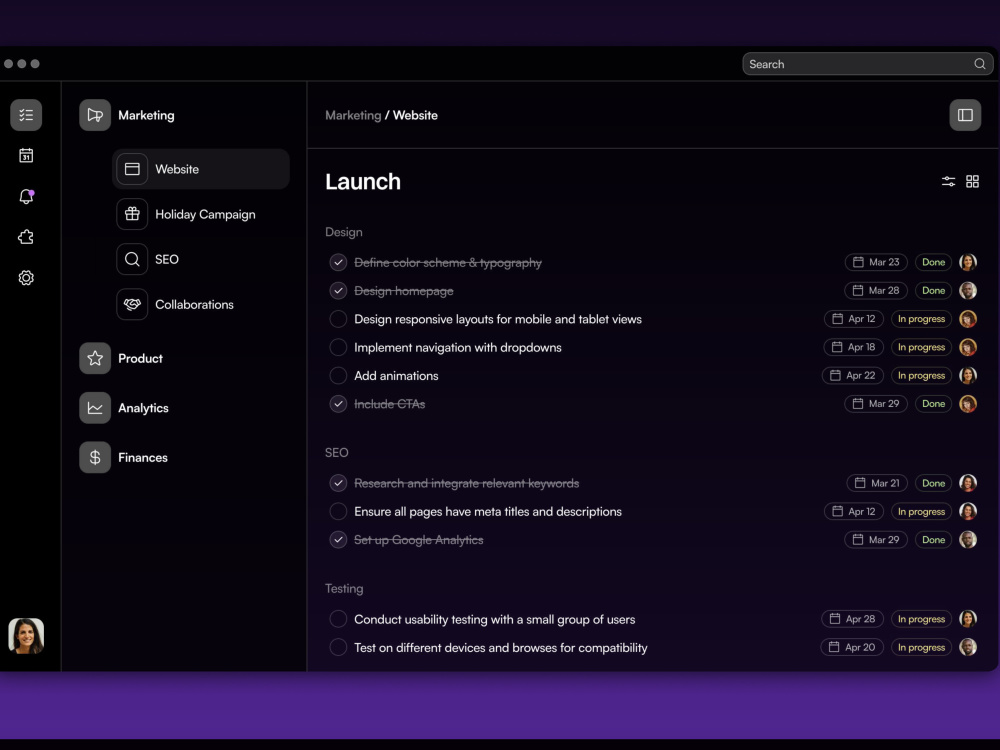Screen dimensions: 1000x750
Task: Click the Collaborations handshake icon
Action: [132, 304]
